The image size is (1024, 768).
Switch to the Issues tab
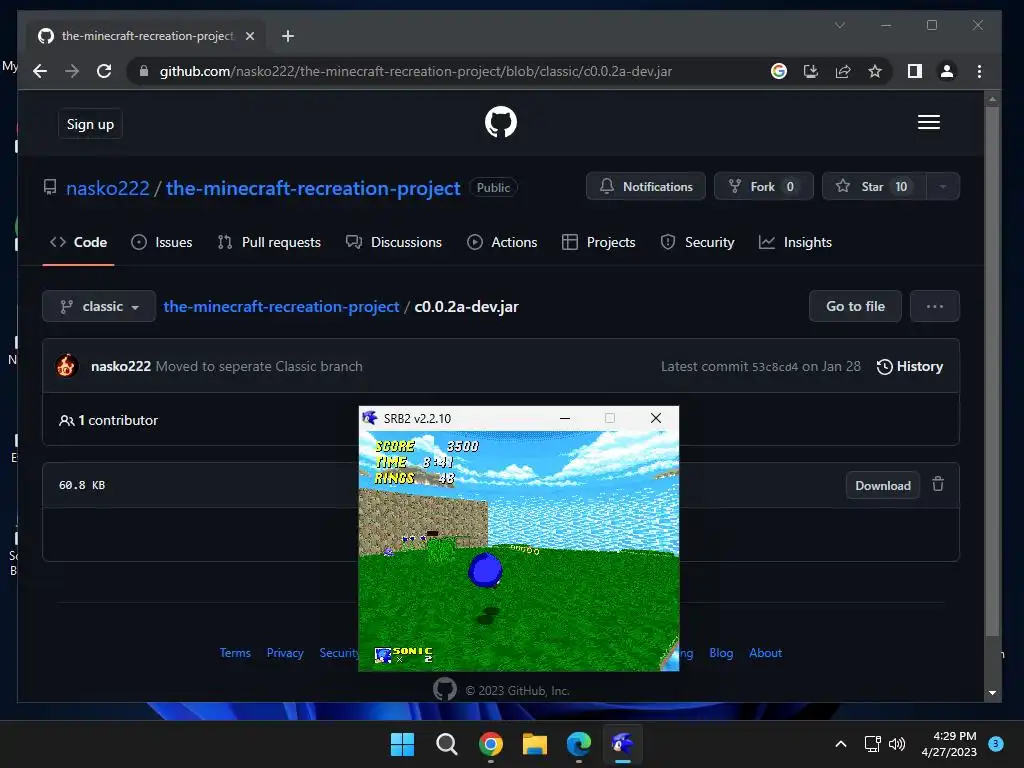(x=161, y=242)
